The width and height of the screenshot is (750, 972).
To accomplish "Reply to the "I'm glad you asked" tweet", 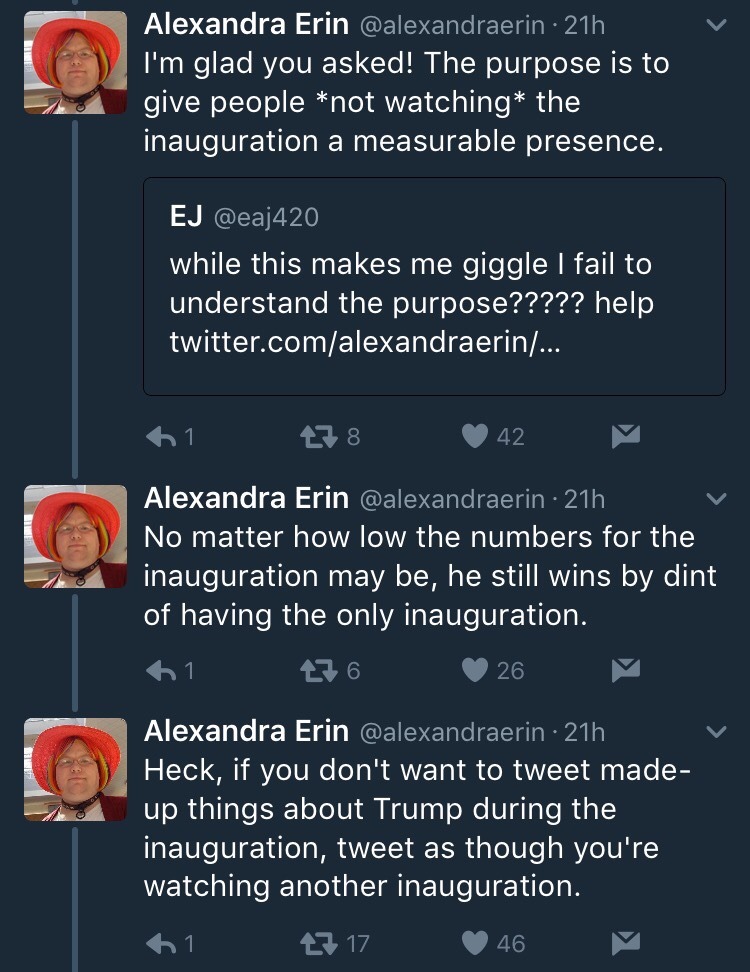I will point(163,436).
